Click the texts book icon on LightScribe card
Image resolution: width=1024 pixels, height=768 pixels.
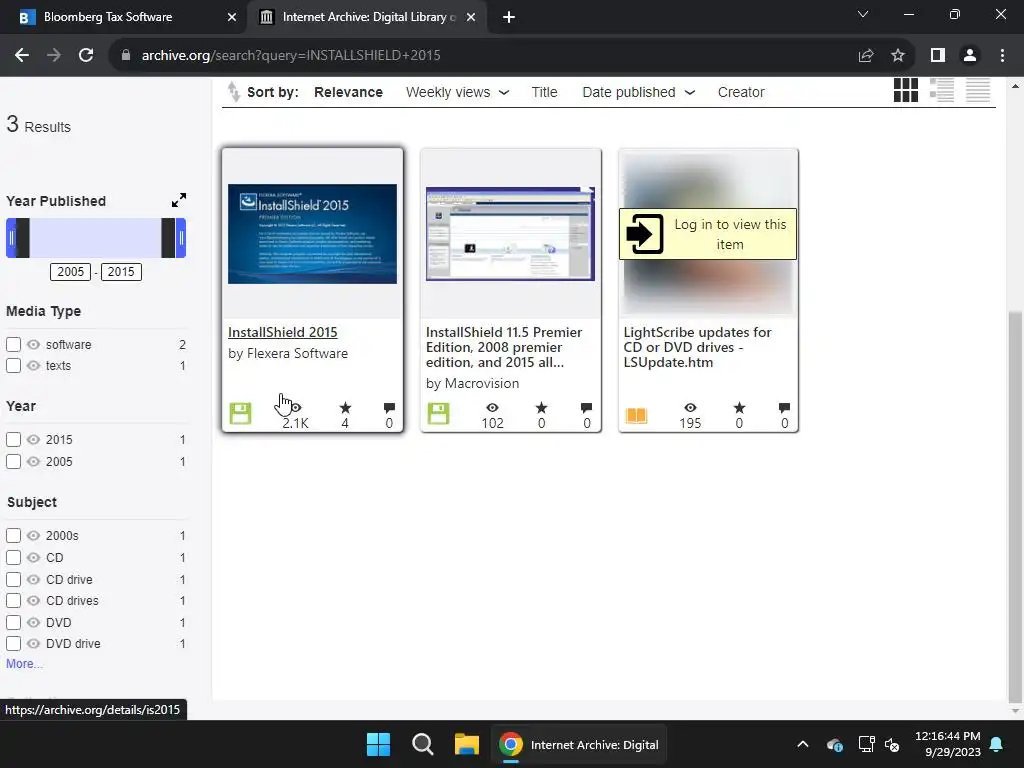click(636, 415)
